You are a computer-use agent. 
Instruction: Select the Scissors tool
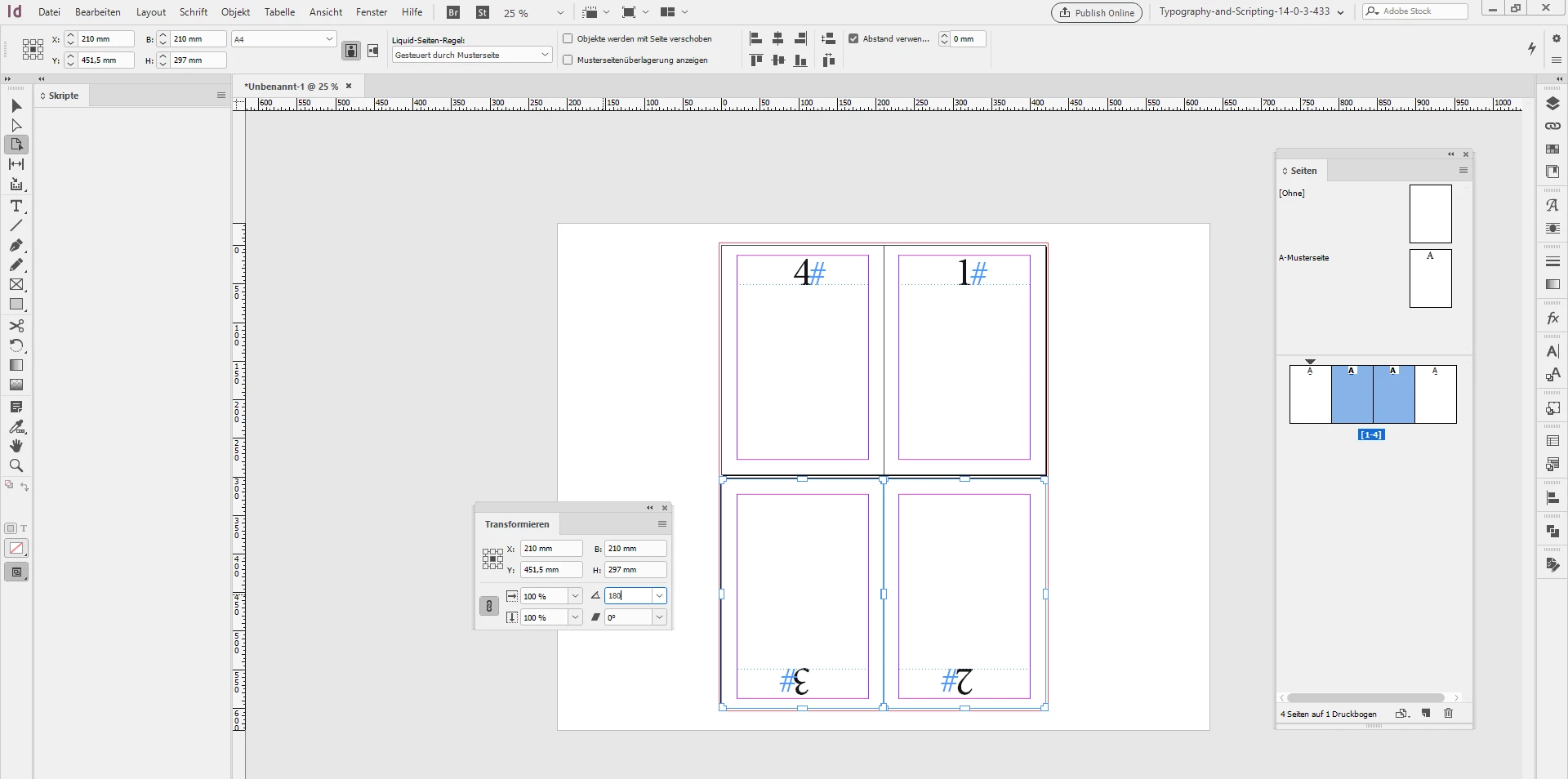pos(16,326)
